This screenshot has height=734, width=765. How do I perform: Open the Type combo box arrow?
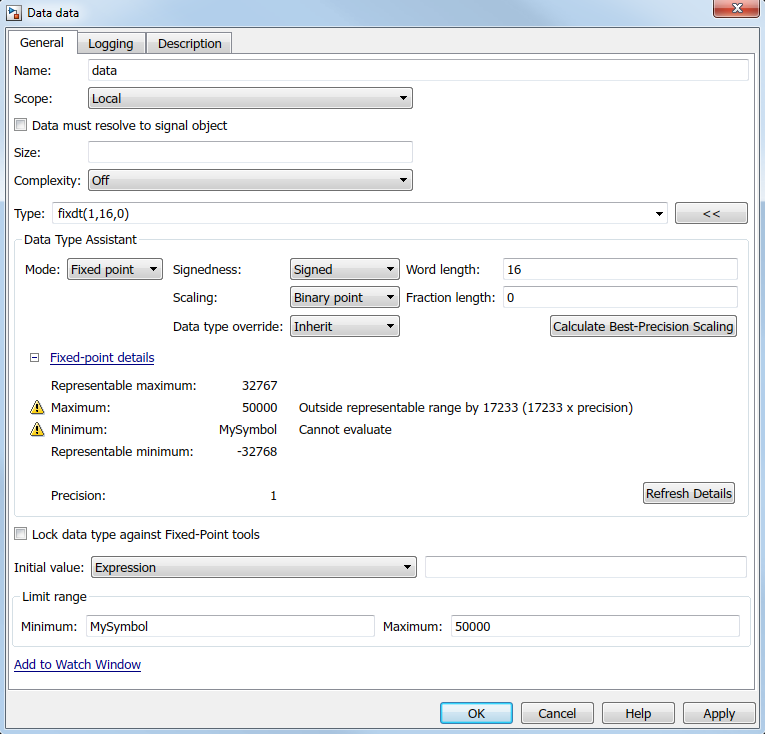659,214
